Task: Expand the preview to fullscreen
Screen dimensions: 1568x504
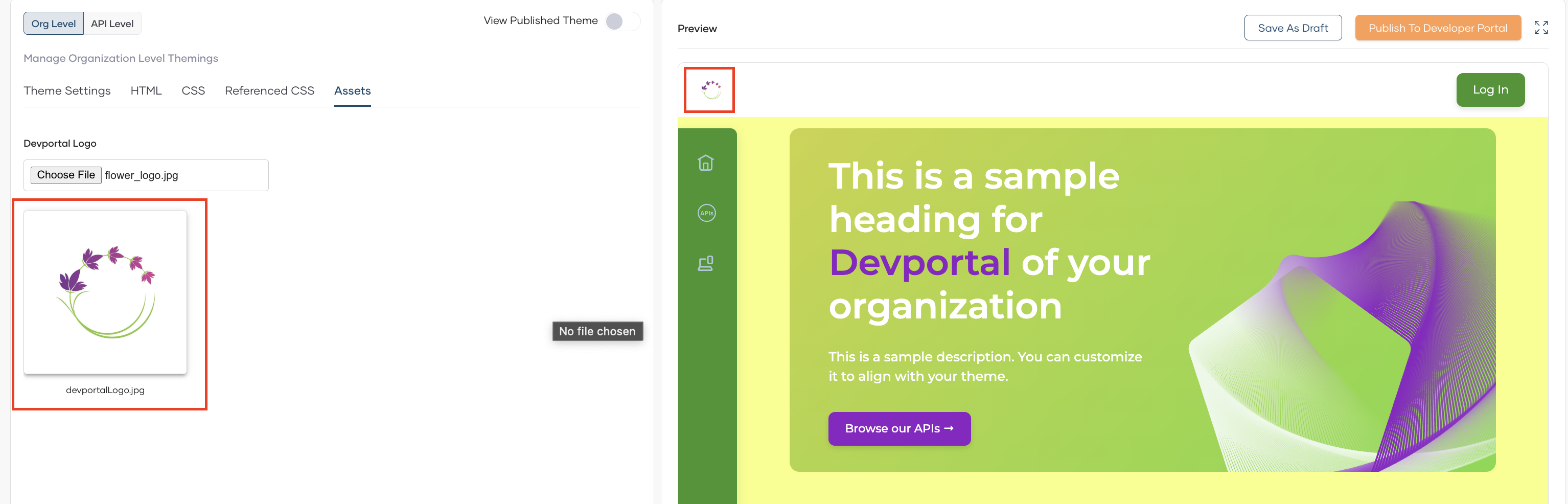Action: pyautogui.click(x=1540, y=28)
